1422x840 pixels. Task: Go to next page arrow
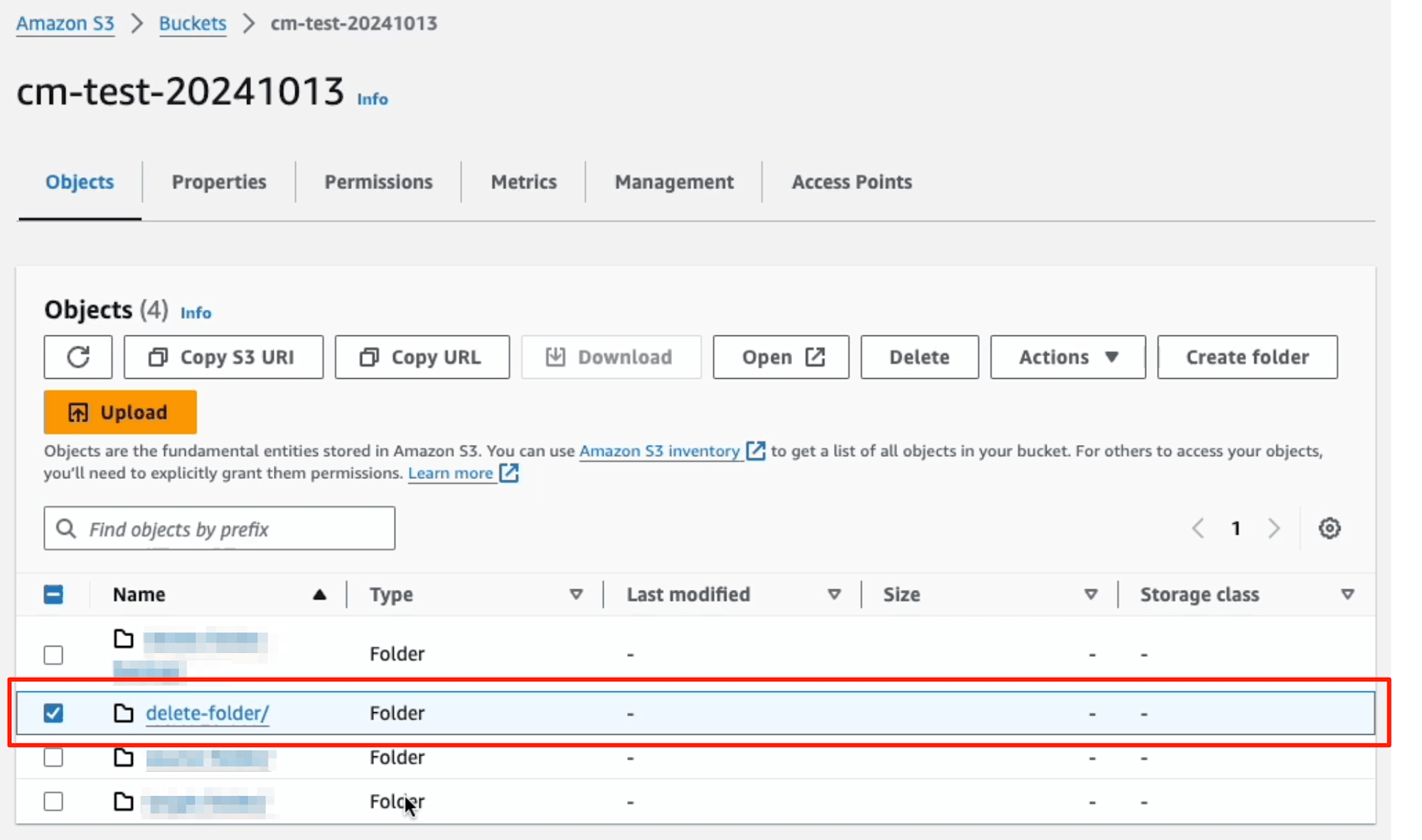pyautogui.click(x=1274, y=528)
